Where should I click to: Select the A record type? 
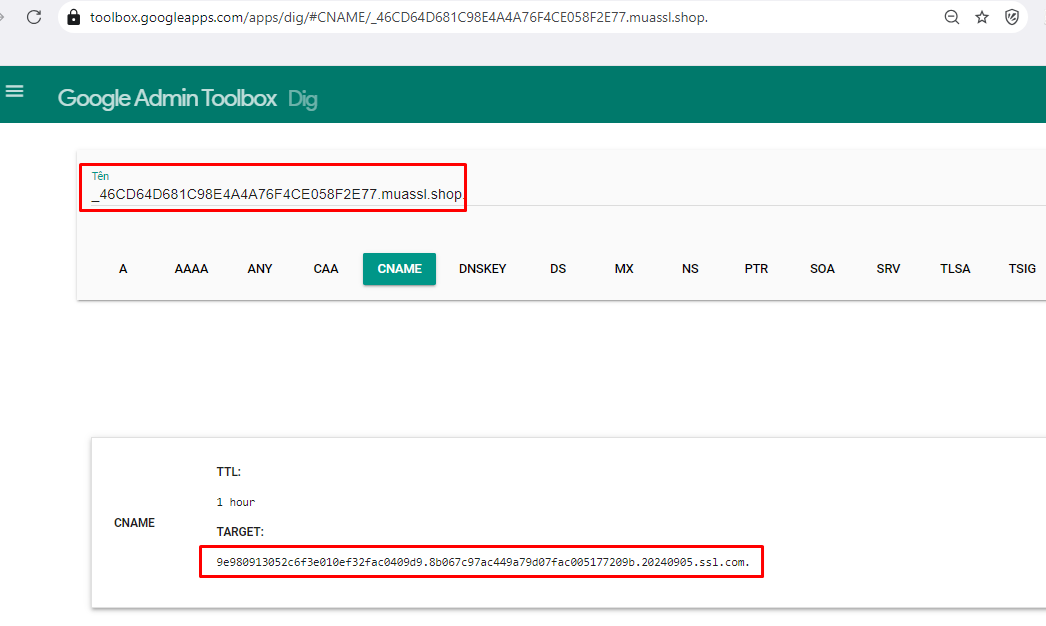123,269
